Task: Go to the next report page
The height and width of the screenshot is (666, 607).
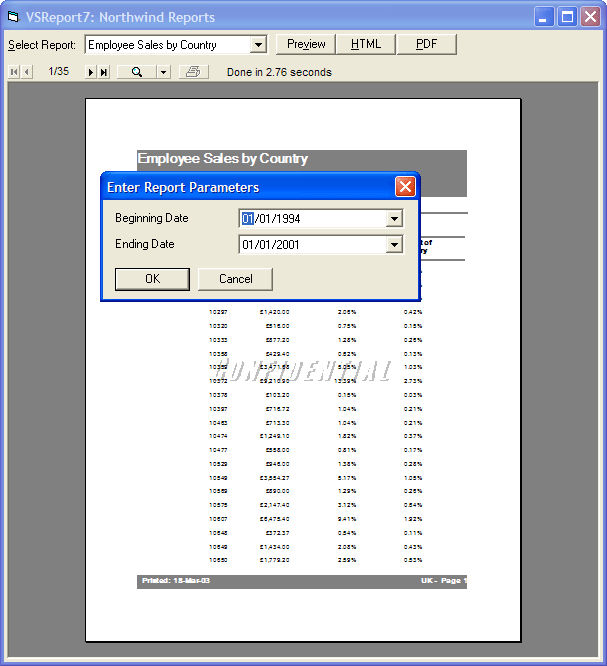Action: pyautogui.click(x=91, y=72)
